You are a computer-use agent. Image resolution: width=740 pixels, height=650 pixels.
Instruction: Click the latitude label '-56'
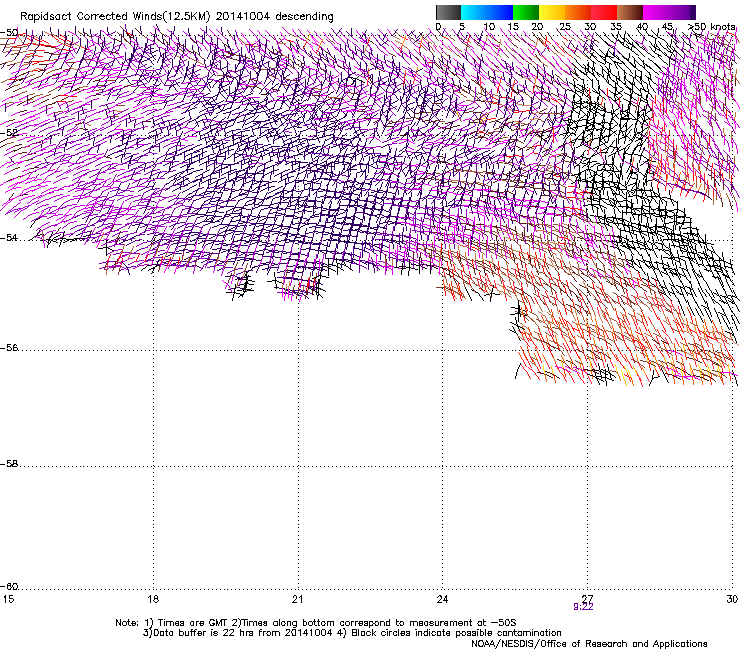pyautogui.click(x=9, y=348)
